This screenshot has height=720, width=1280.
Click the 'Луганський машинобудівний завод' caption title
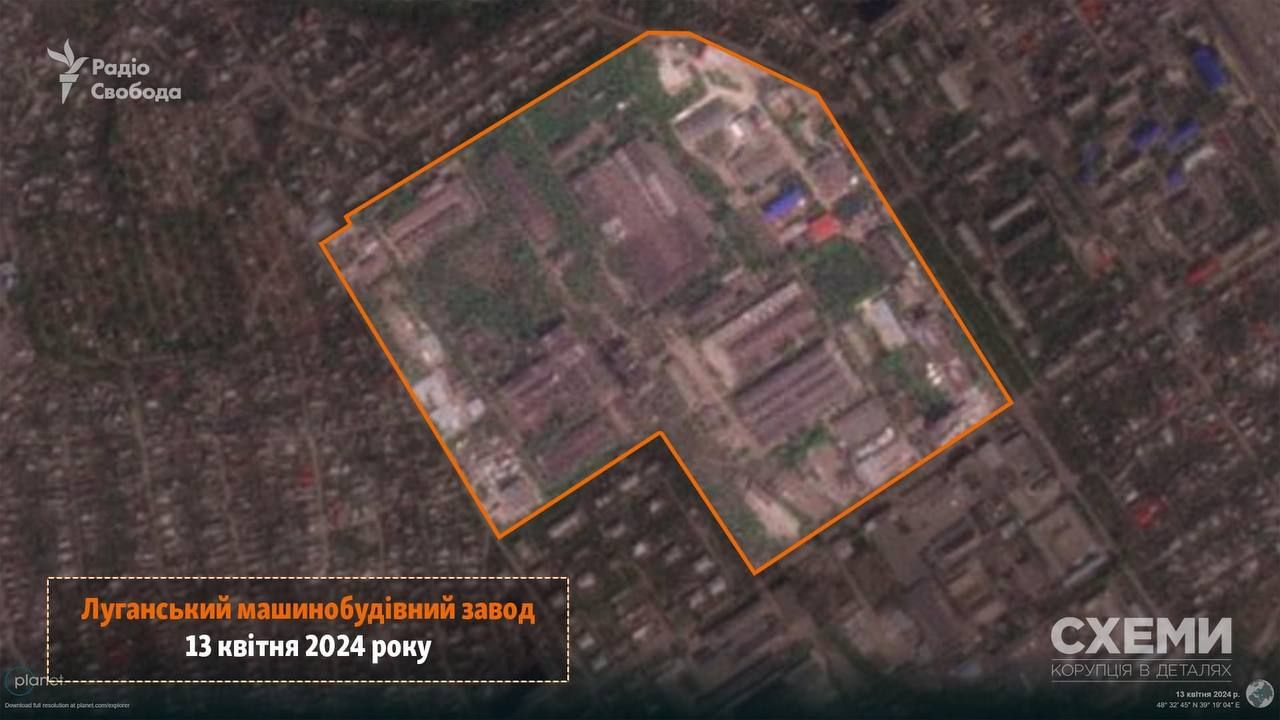tap(307, 611)
